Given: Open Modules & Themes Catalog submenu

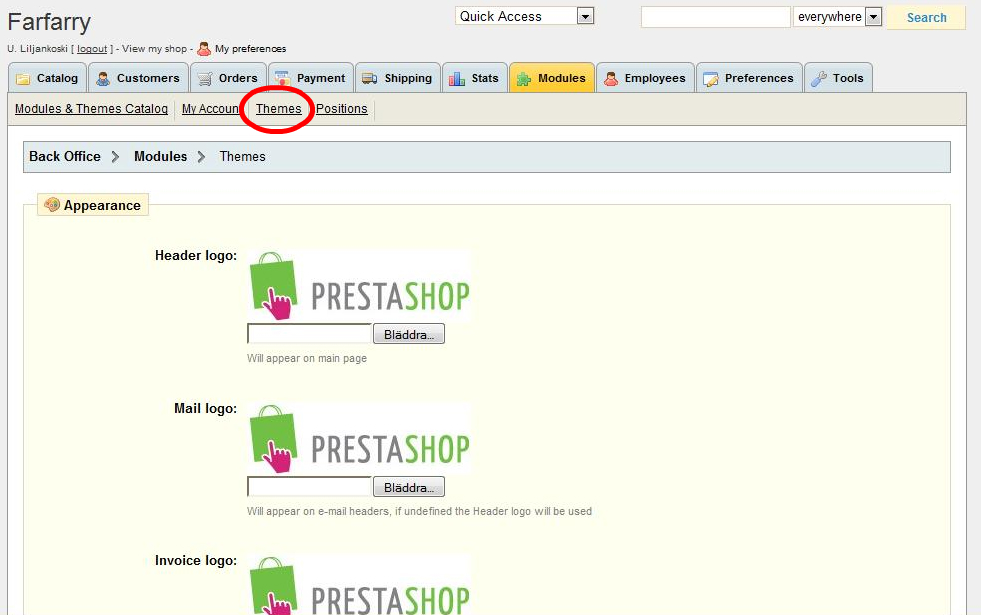Looking at the screenshot, I should (91, 109).
